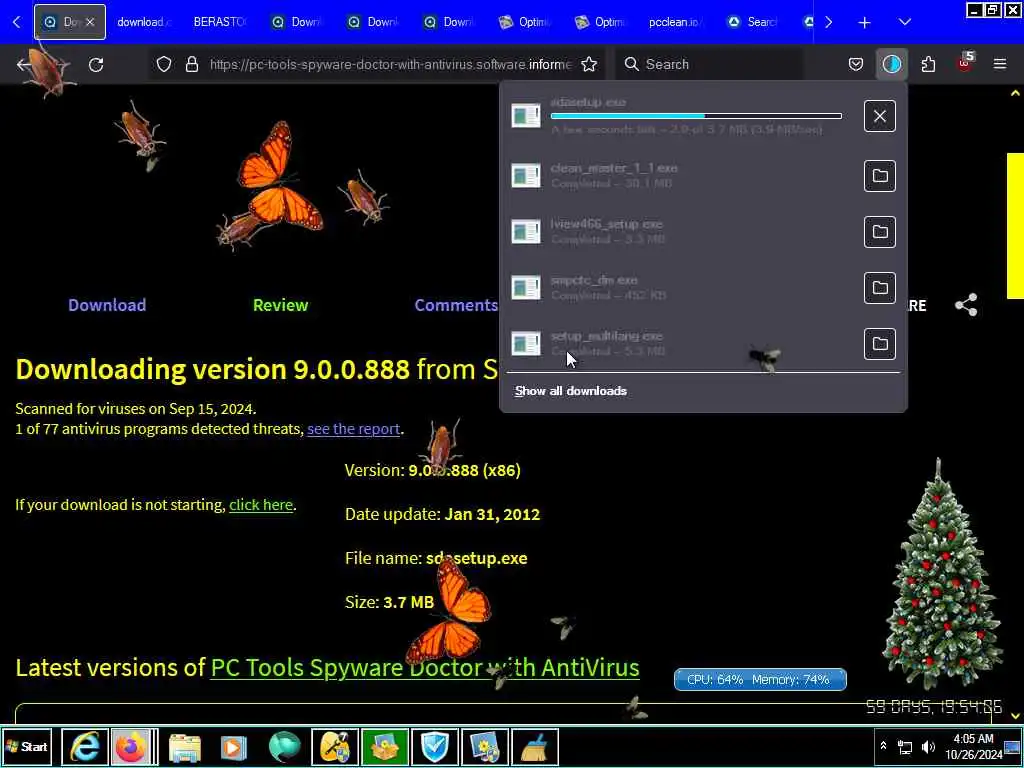Bookmark this page with the star icon
The width and height of the screenshot is (1024, 768).
(589, 64)
